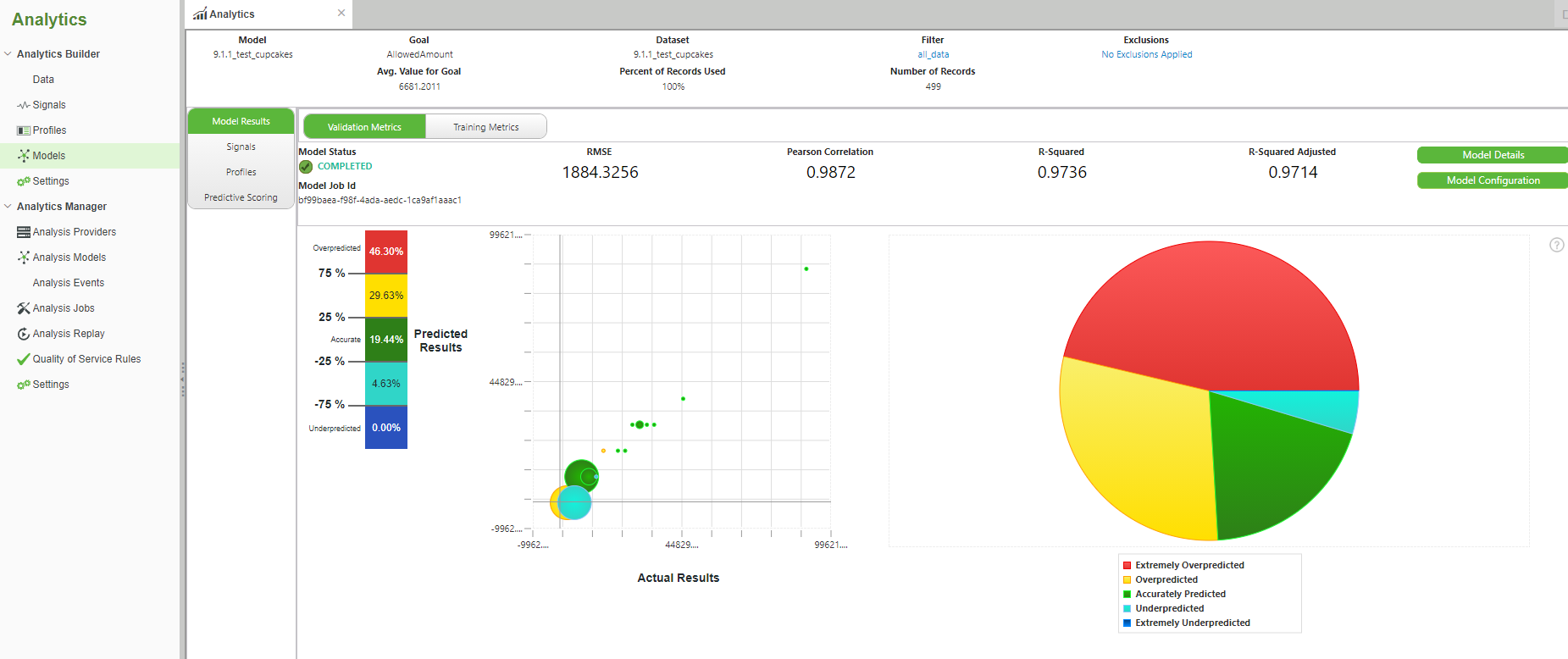
Task: Click the Profiles icon in Analytics Builder
Action: click(23, 130)
